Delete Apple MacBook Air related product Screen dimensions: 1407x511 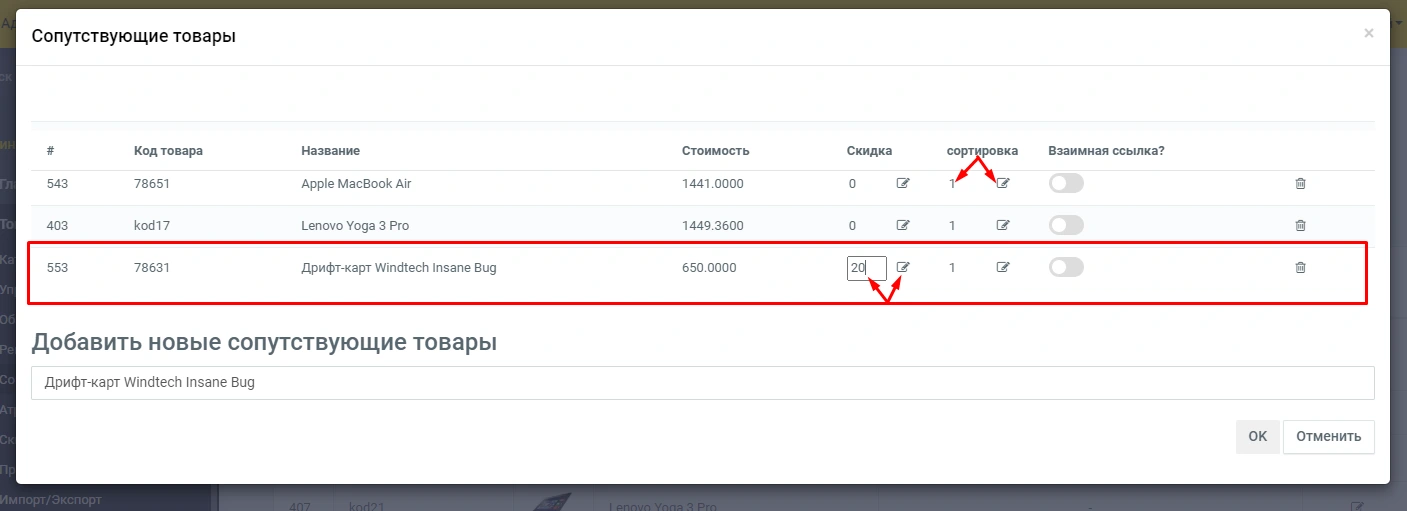click(x=1300, y=183)
